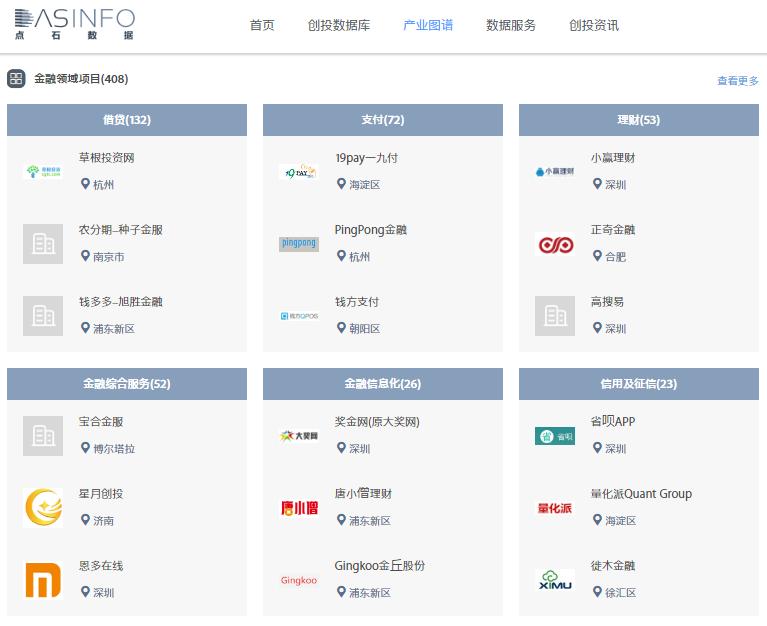Click the 博尔塔拉 location under 宝合金服

click(114, 449)
